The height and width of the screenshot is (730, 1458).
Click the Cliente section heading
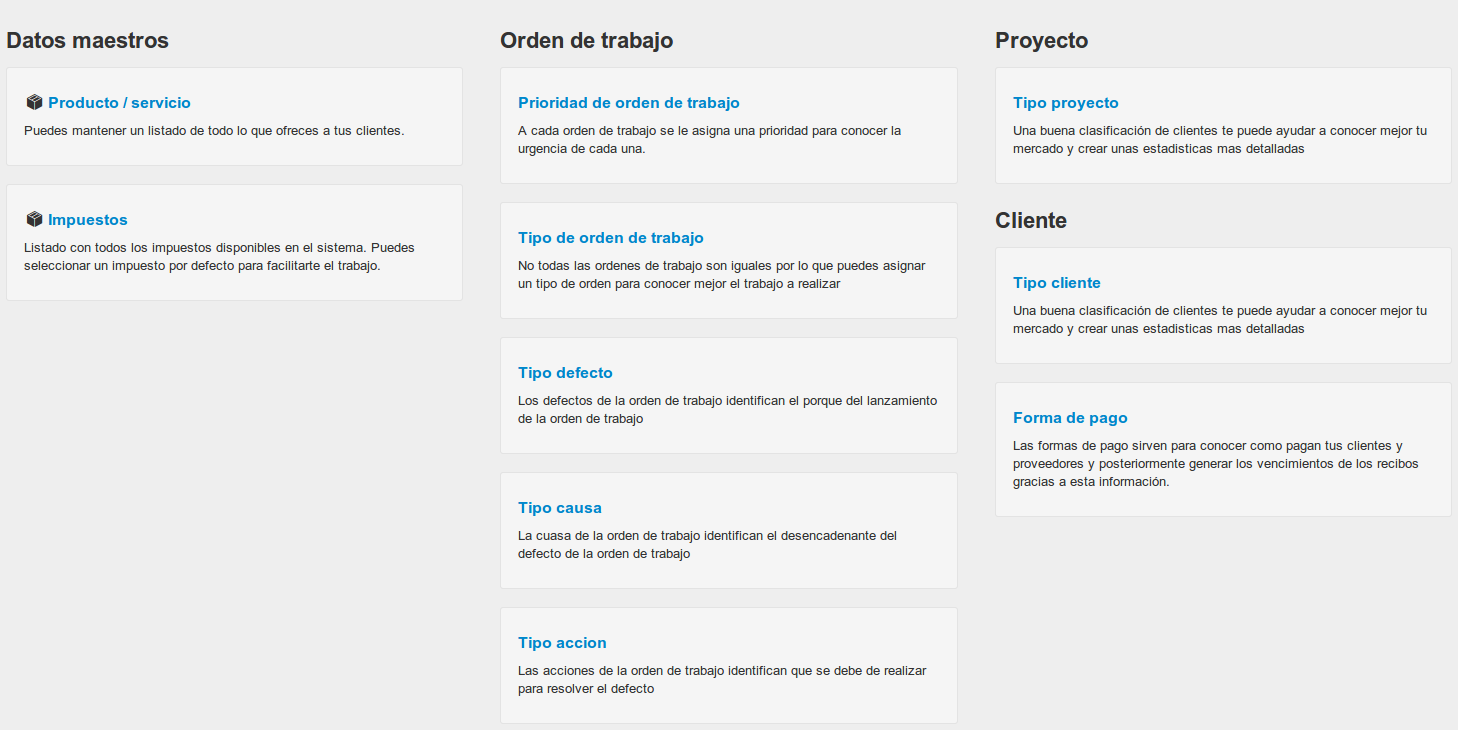click(x=1031, y=220)
